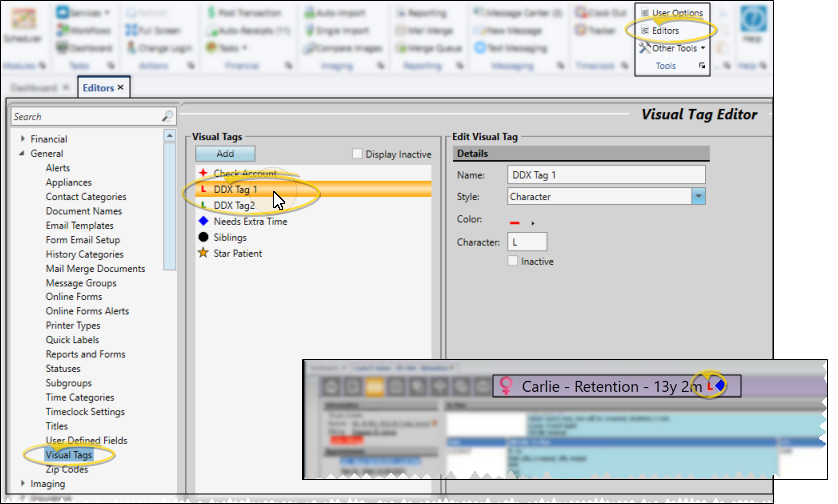Select the blue diamond Needs Extra Time tag
The image size is (838, 504).
click(x=204, y=221)
